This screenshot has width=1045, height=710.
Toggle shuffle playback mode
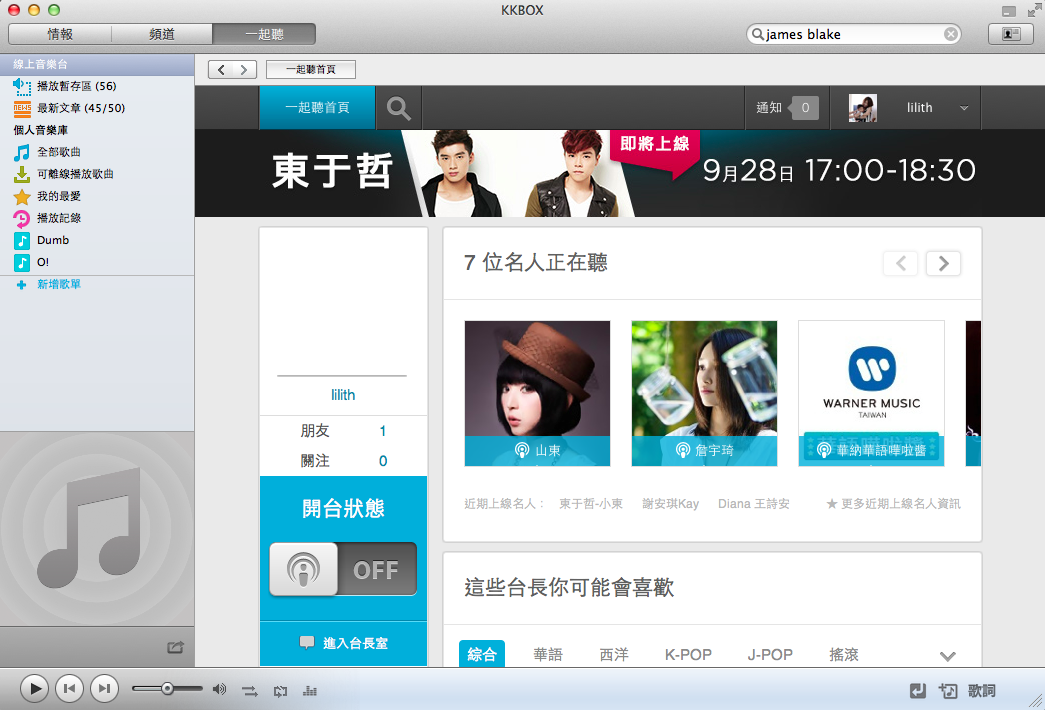pos(250,691)
